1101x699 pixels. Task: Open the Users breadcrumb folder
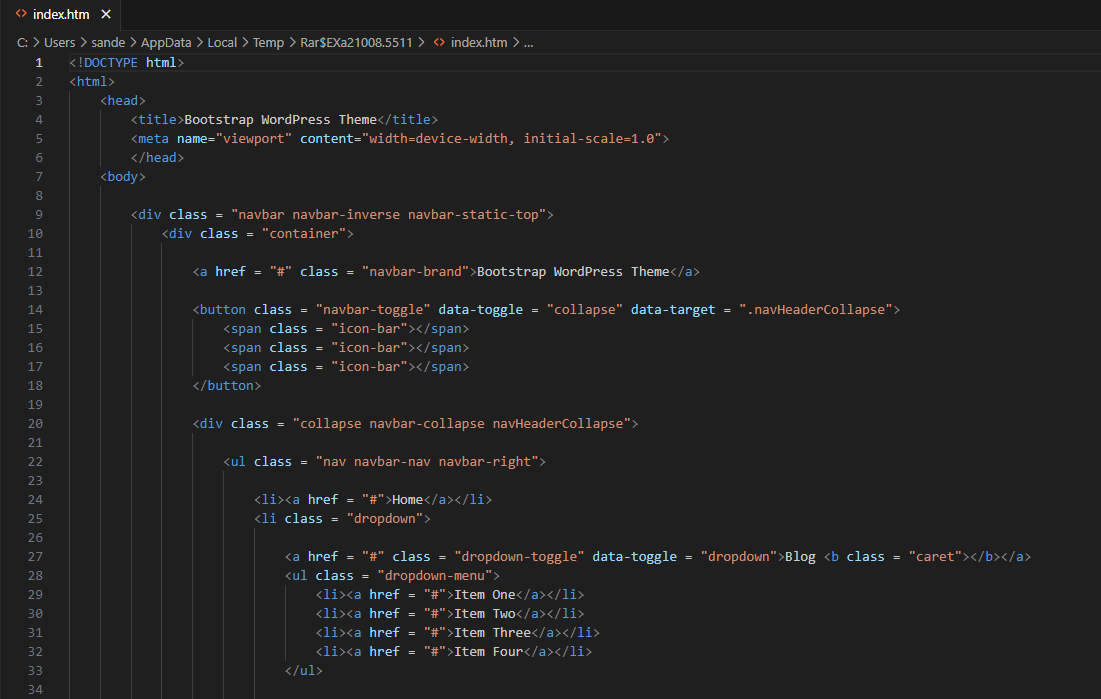(x=60, y=43)
